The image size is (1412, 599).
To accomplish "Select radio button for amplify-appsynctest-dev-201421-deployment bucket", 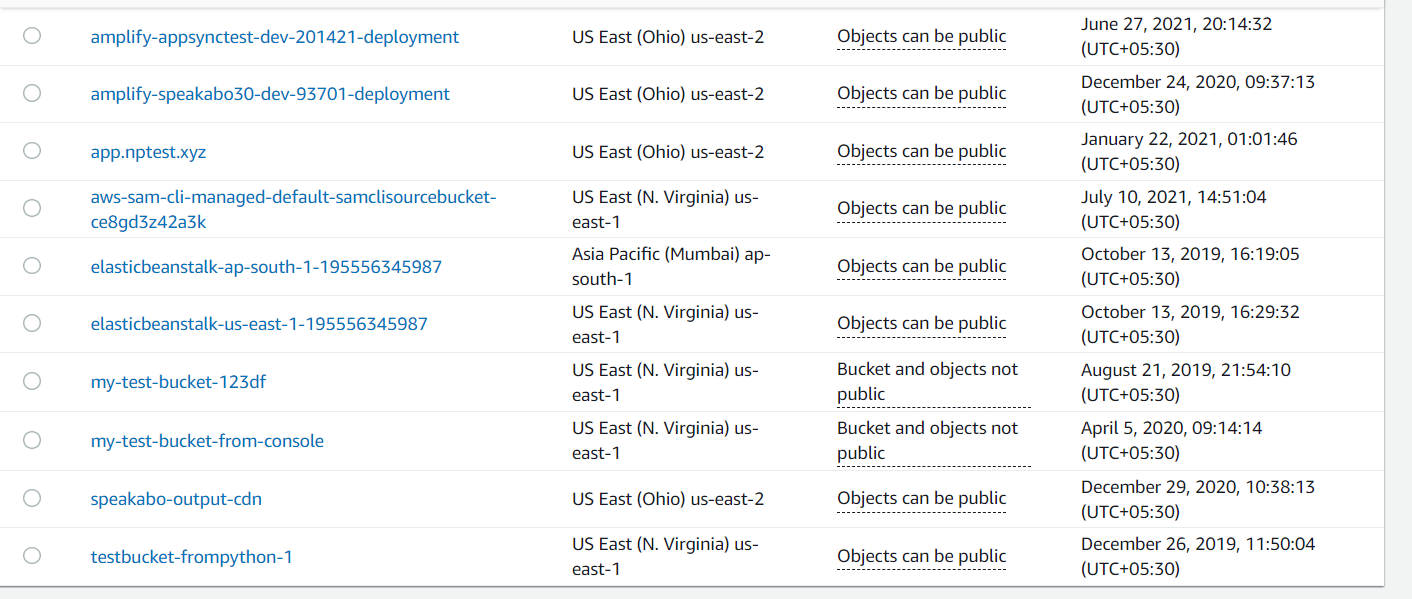I will 32,36.
